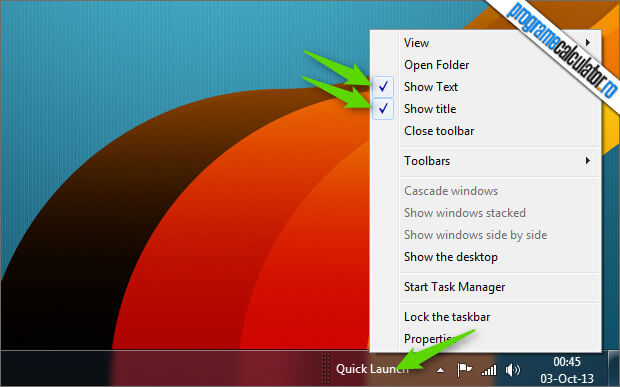Open the Action Center flag icon

[x=464, y=370]
